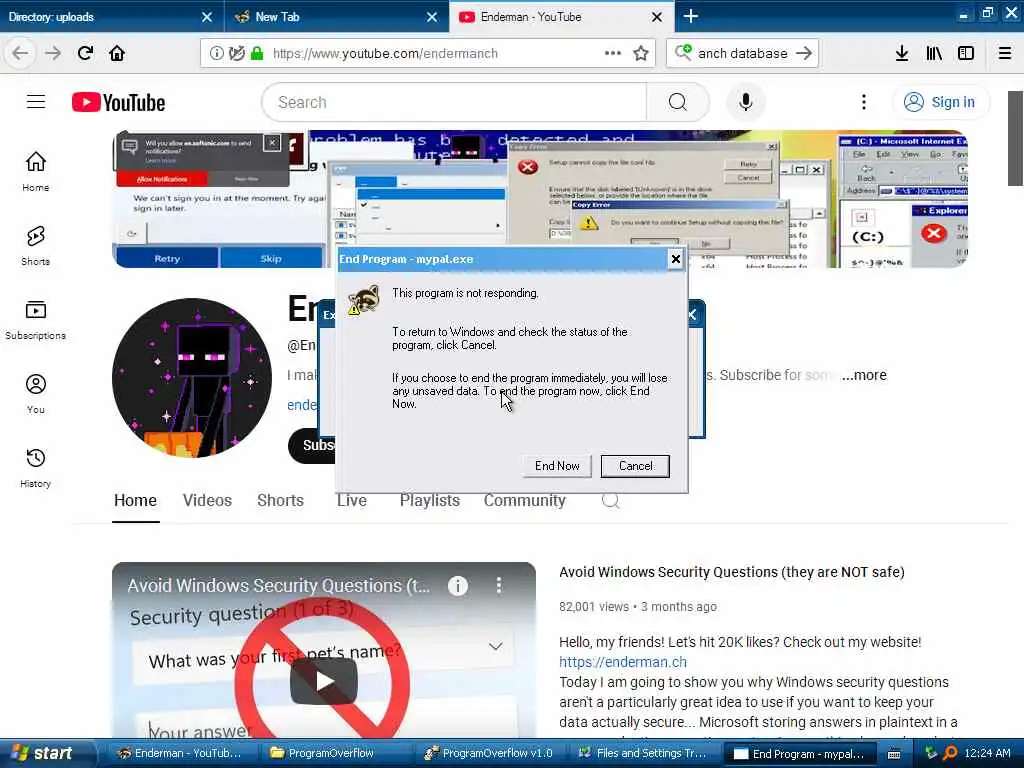Screen dimensions: 1024x768
Task: Open the browser home page icon
Action: point(117,54)
